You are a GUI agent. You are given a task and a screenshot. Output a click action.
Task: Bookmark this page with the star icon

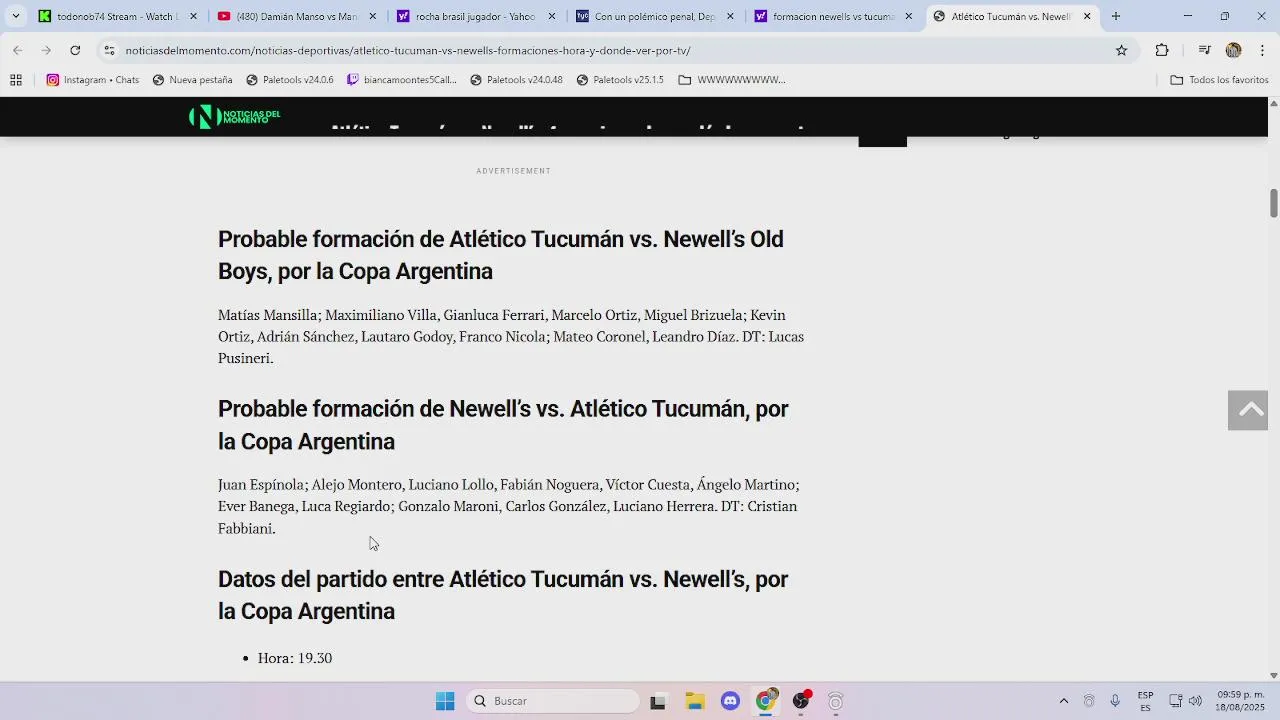pos(1122,50)
